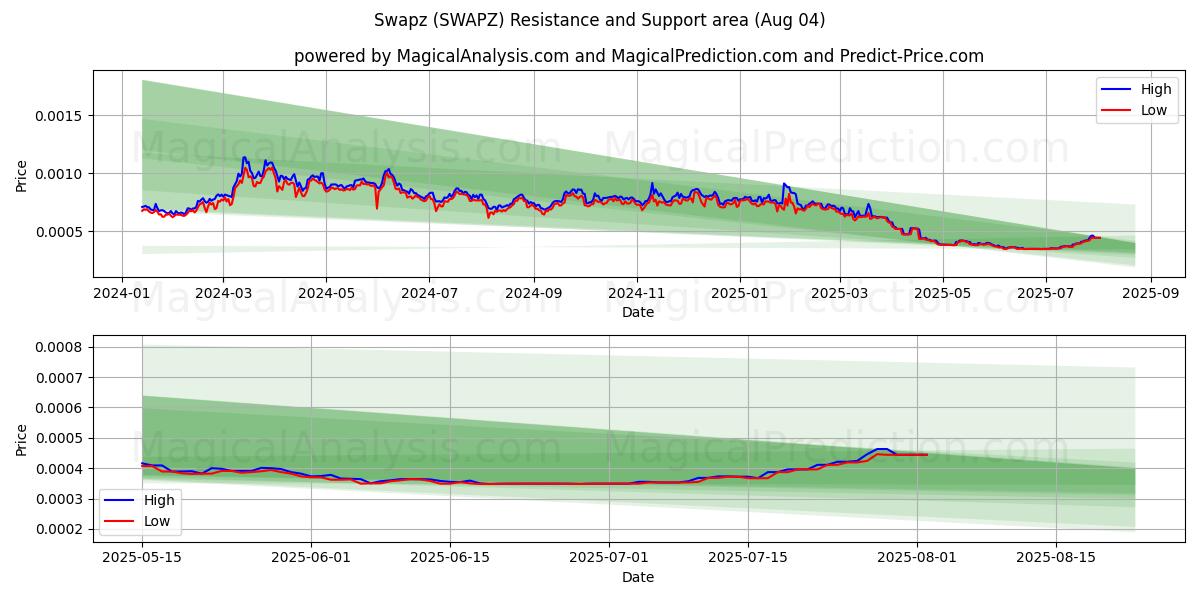This screenshot has height=600, width=1200.
Task: Click the bottom chart x-axis tick '2025-08-15'
Action: [1056, 559]
